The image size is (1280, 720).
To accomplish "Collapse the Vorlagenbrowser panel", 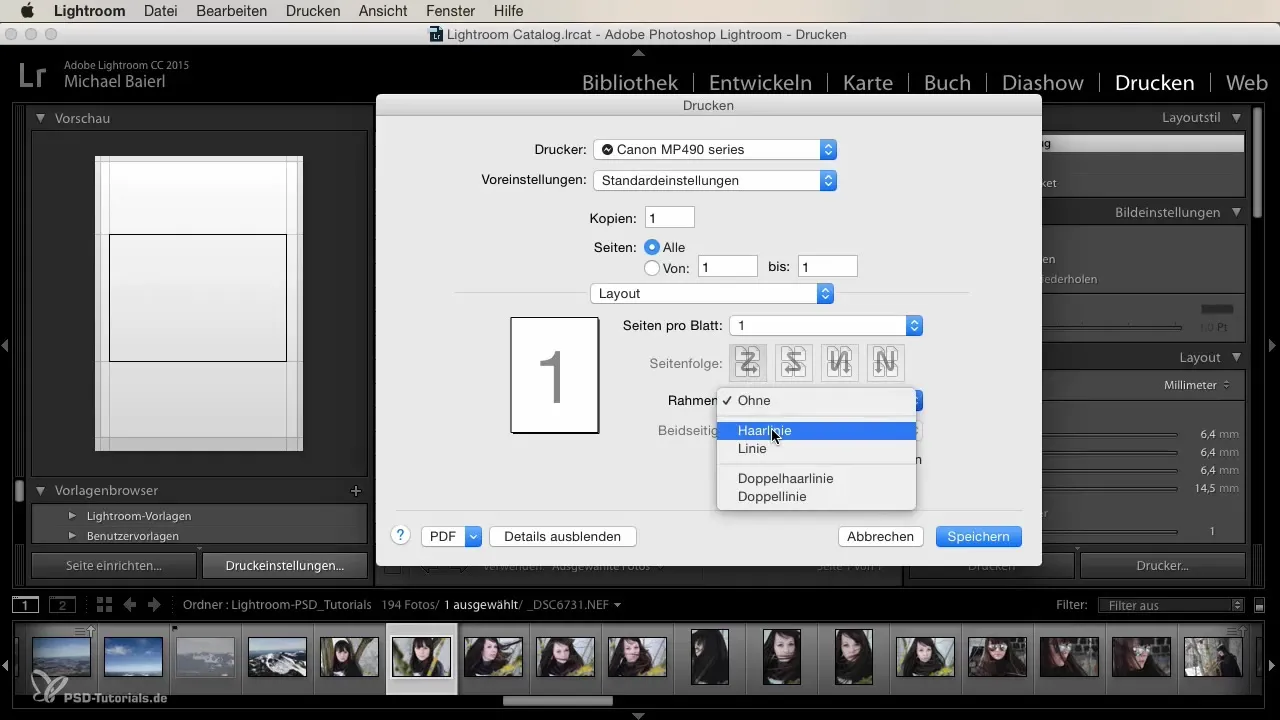I will (40, 491).
